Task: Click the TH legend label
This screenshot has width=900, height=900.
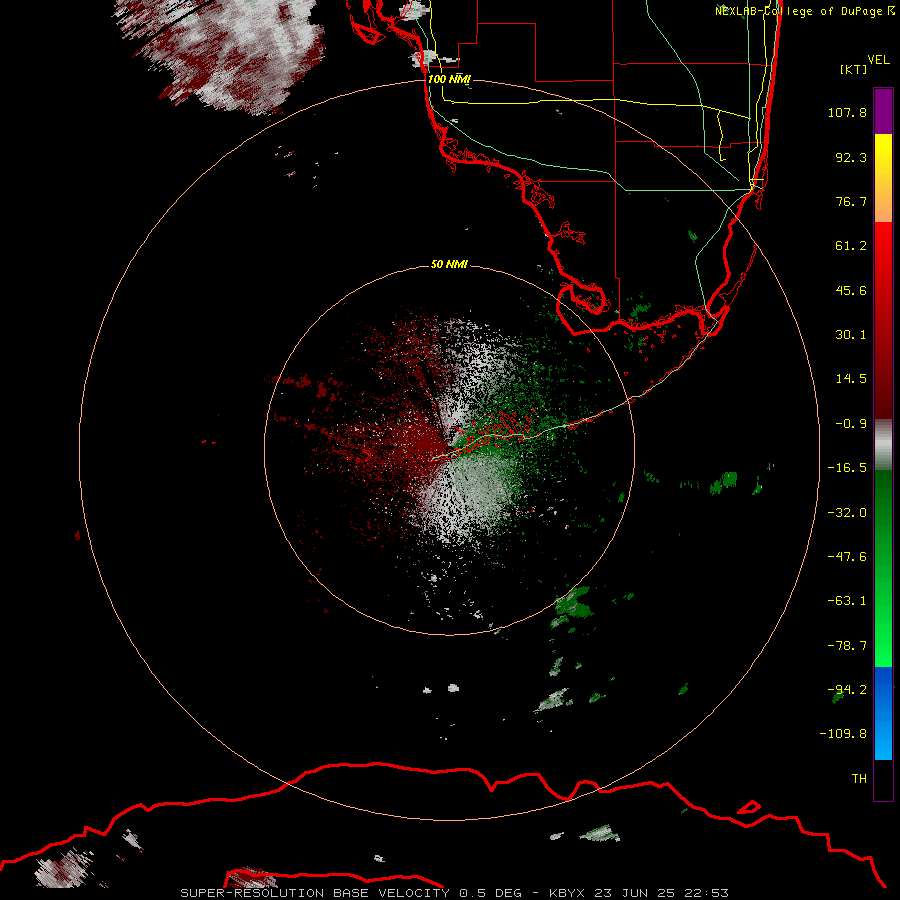Action: 859,779
